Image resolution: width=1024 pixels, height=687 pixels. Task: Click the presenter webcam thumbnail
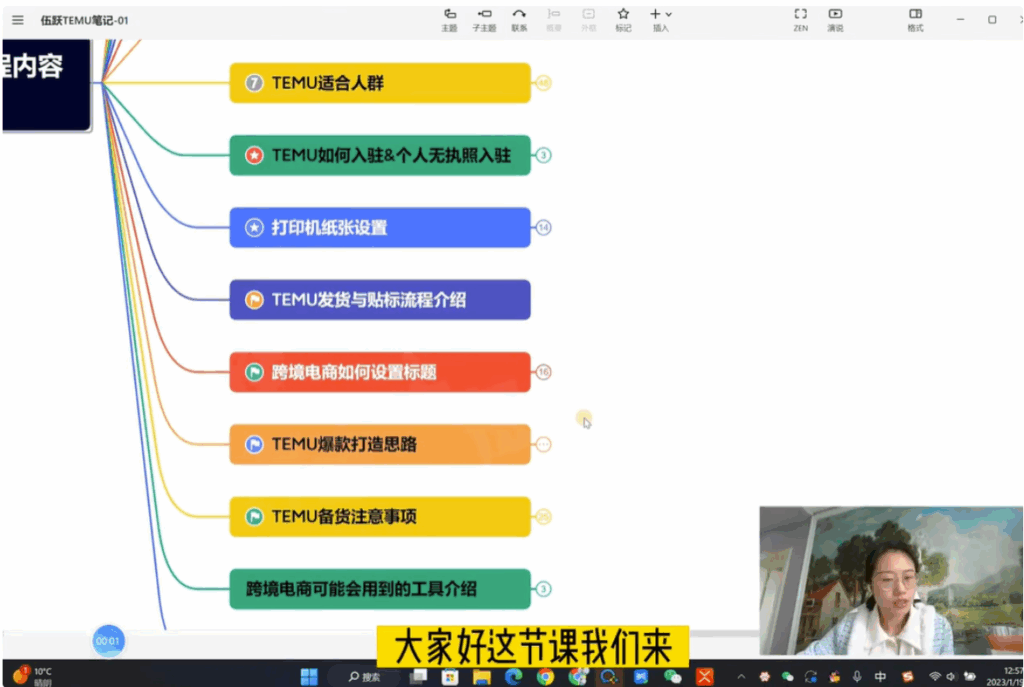click(x=891, y=581)
